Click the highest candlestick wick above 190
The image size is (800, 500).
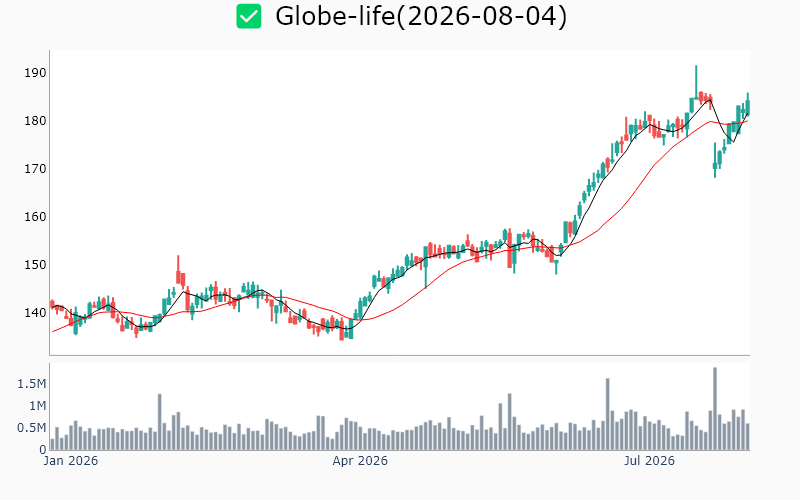tap(696, 82)
